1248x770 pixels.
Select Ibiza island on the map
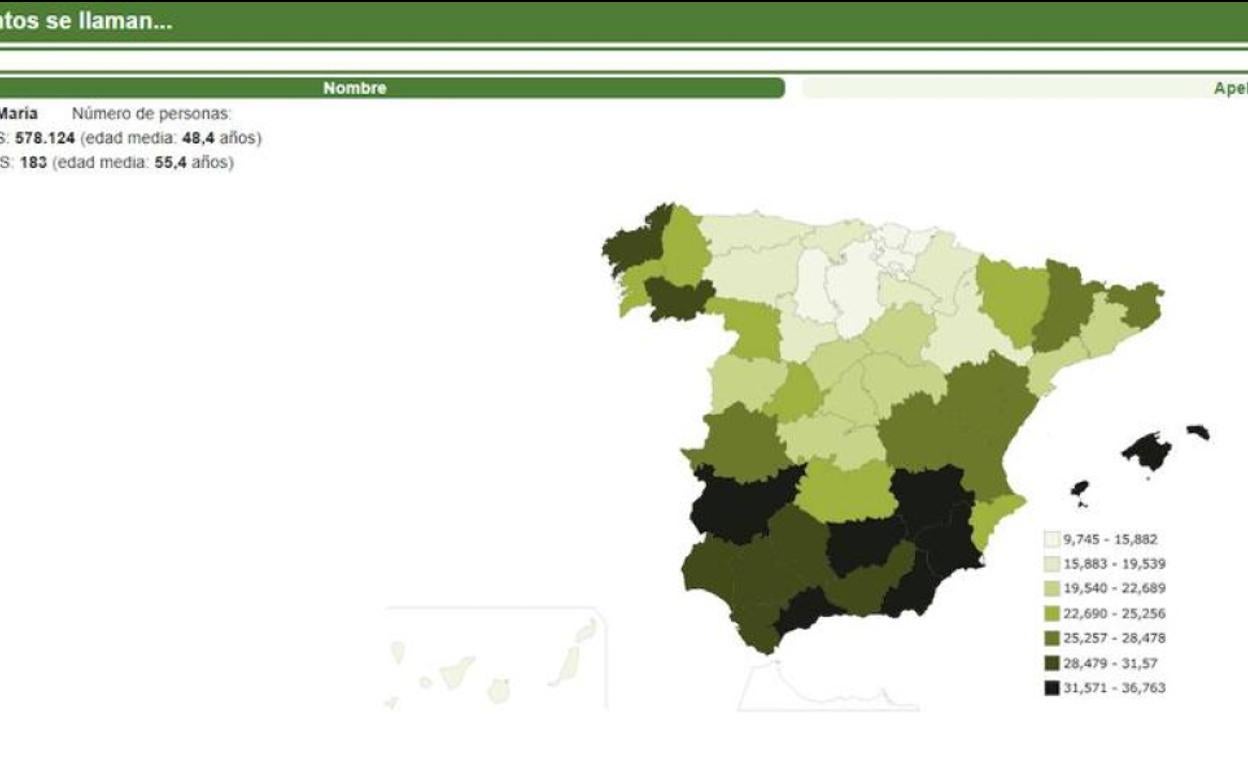pyautogui.click(x=1079, y=489)
